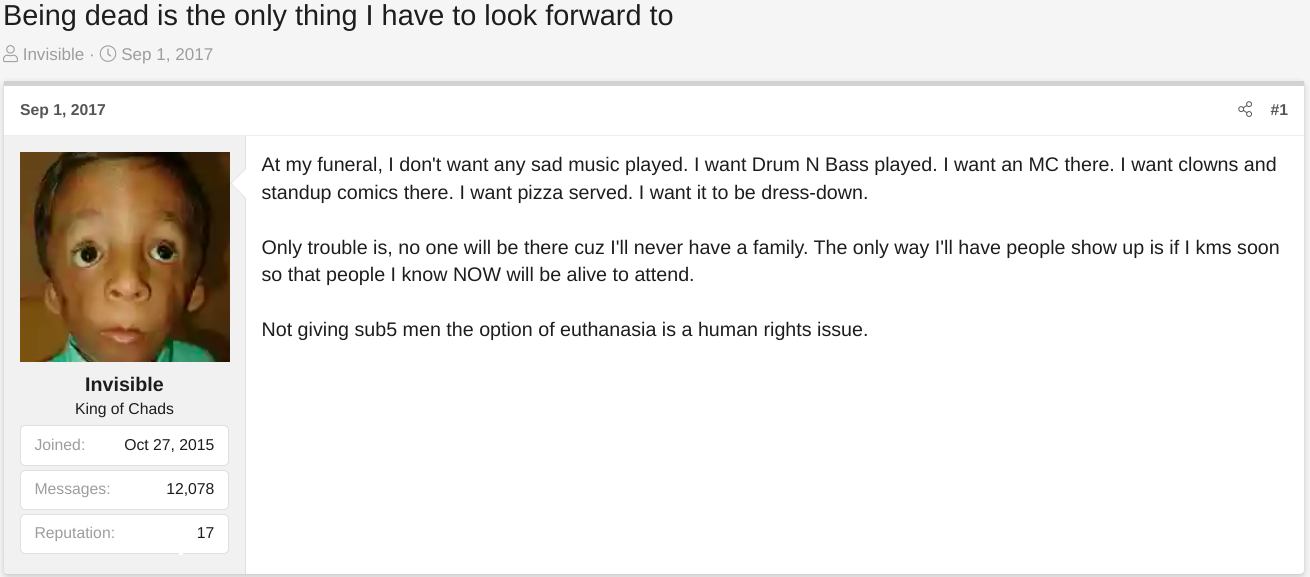The width and height of the screenshot is (1310, 577).
Task: Click the reputation value 17
Action: pos(205,533)
